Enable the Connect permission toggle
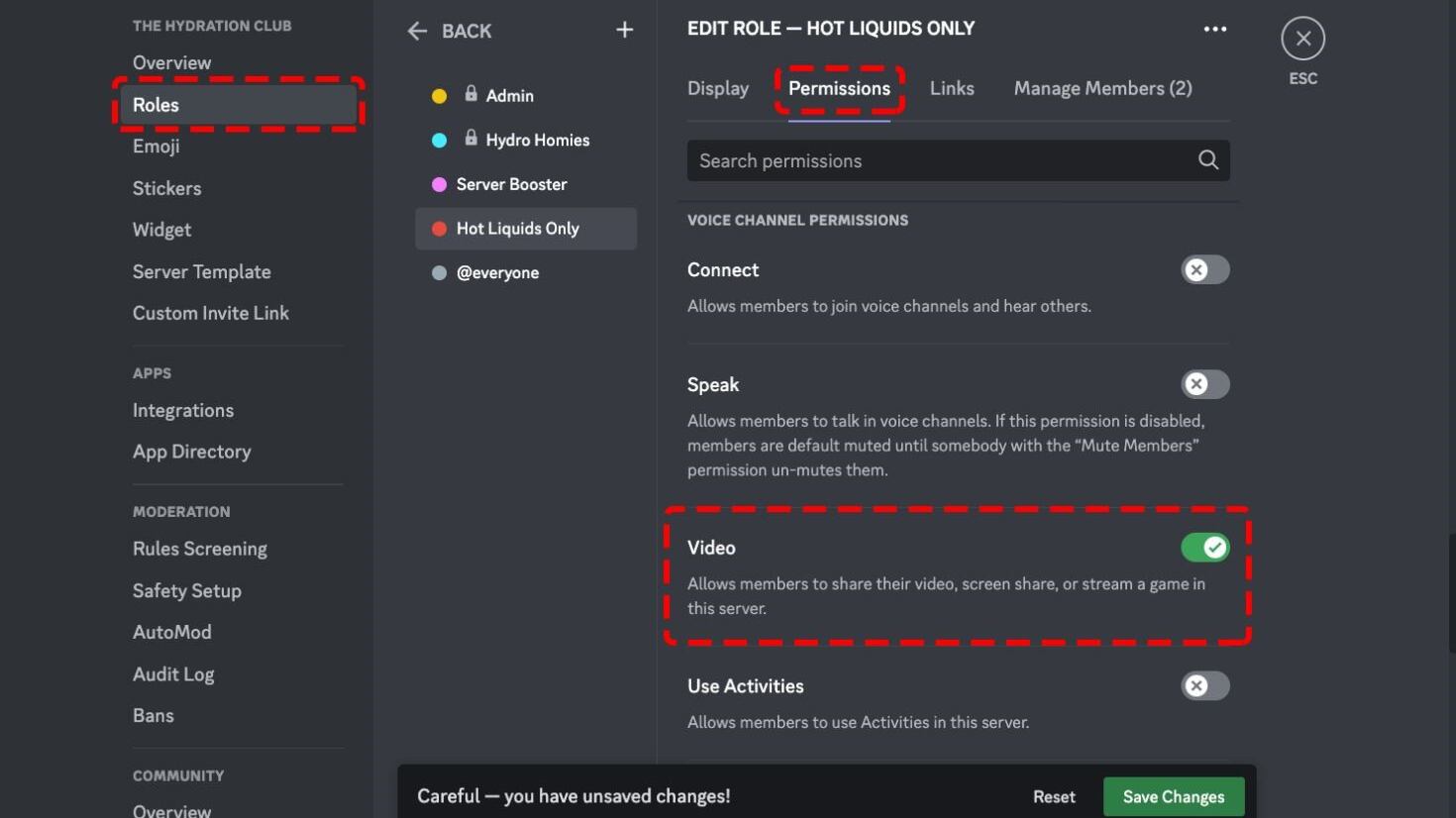The width and height of the screenshot is (1456, 818). 1204,270
